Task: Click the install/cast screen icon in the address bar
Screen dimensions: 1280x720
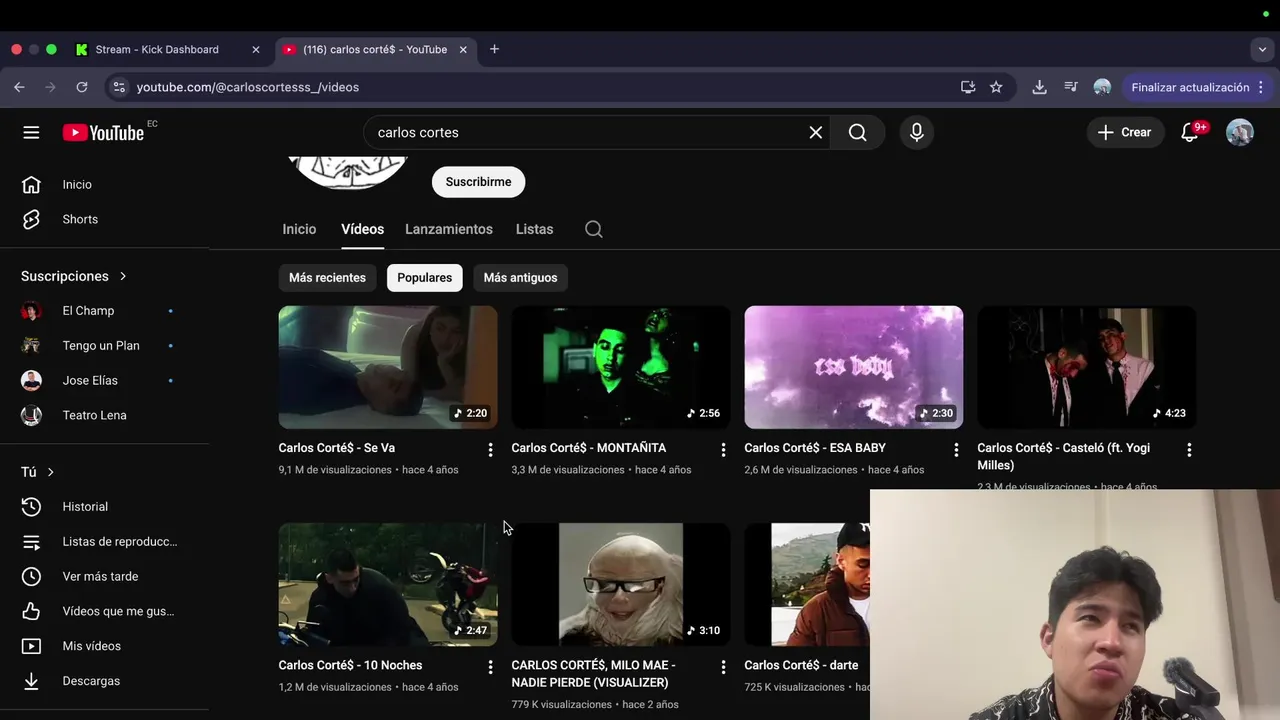Action: [x=968, y=87]
